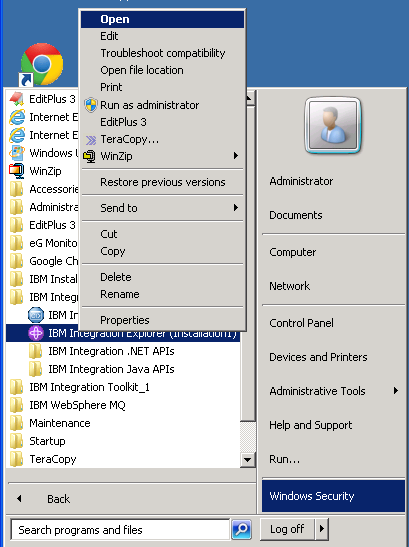Click the search magnifier icon button
Image resolution: width=409 pixels, height=547 pixels.
point(241,530)
